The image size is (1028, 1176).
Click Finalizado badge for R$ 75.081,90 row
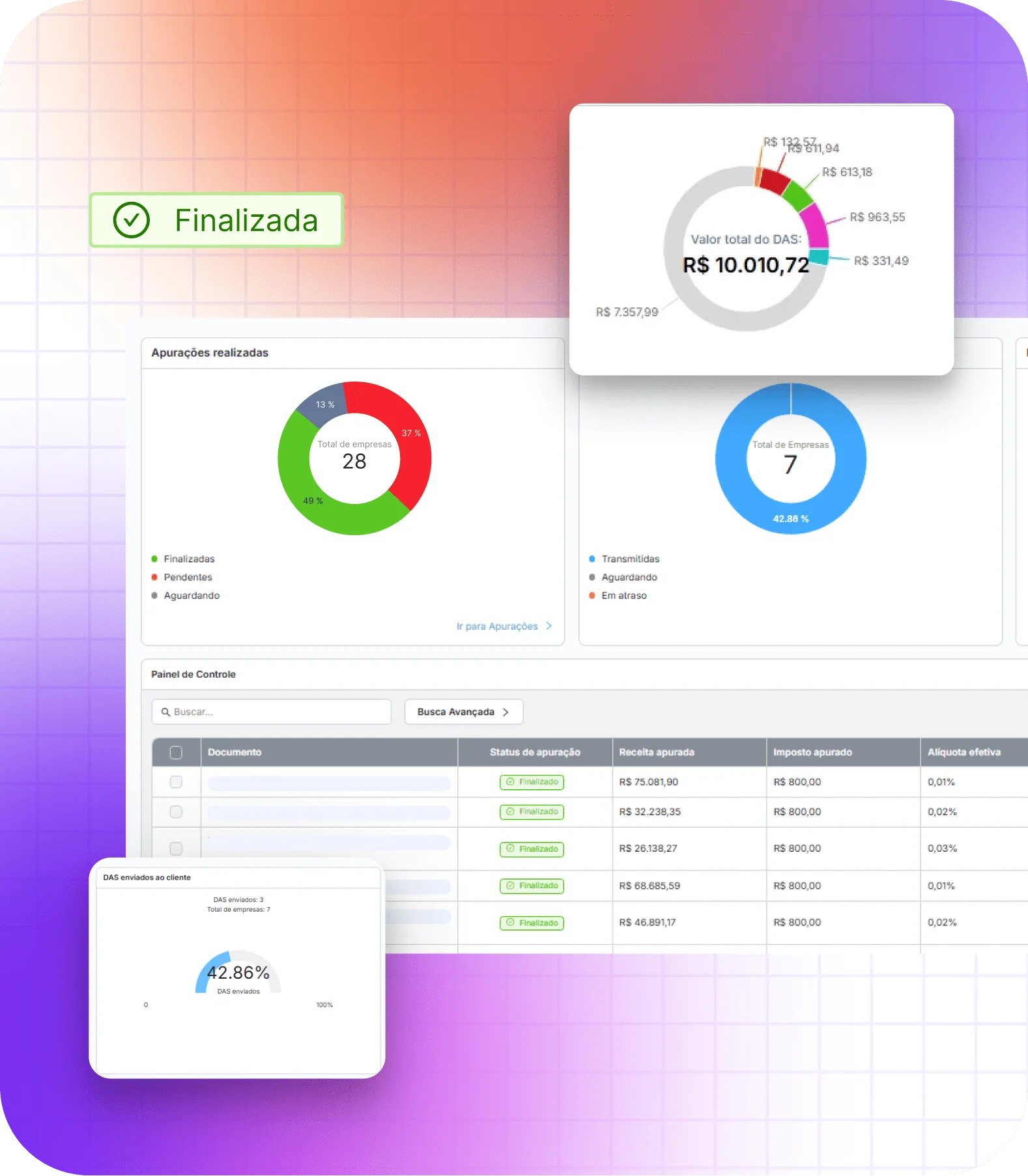click(x=532, y=782)
